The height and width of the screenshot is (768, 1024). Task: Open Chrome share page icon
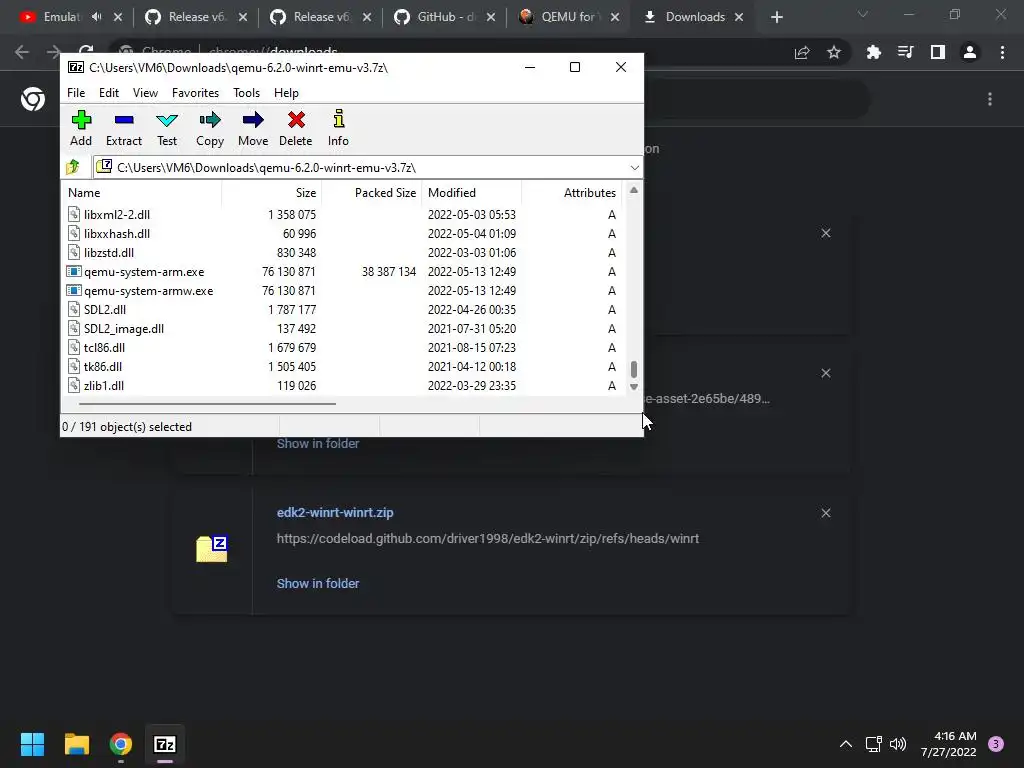(802, 52)
